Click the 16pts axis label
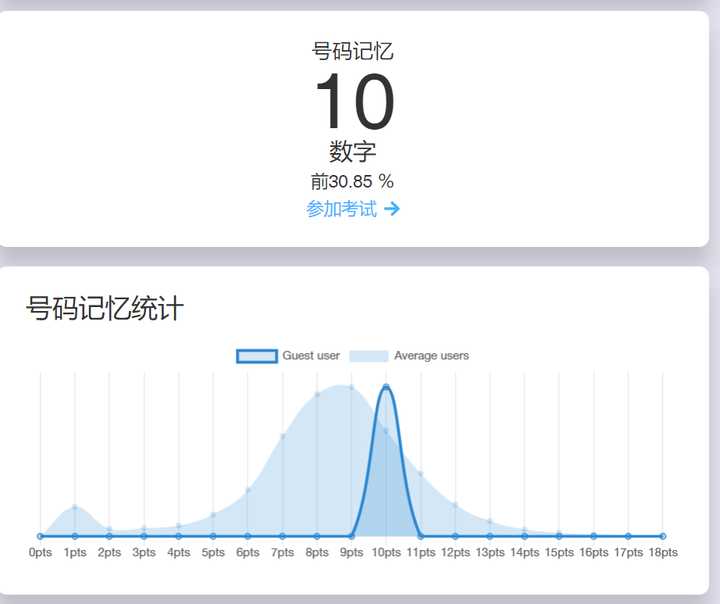720x604 pixels. coord(594,552)
